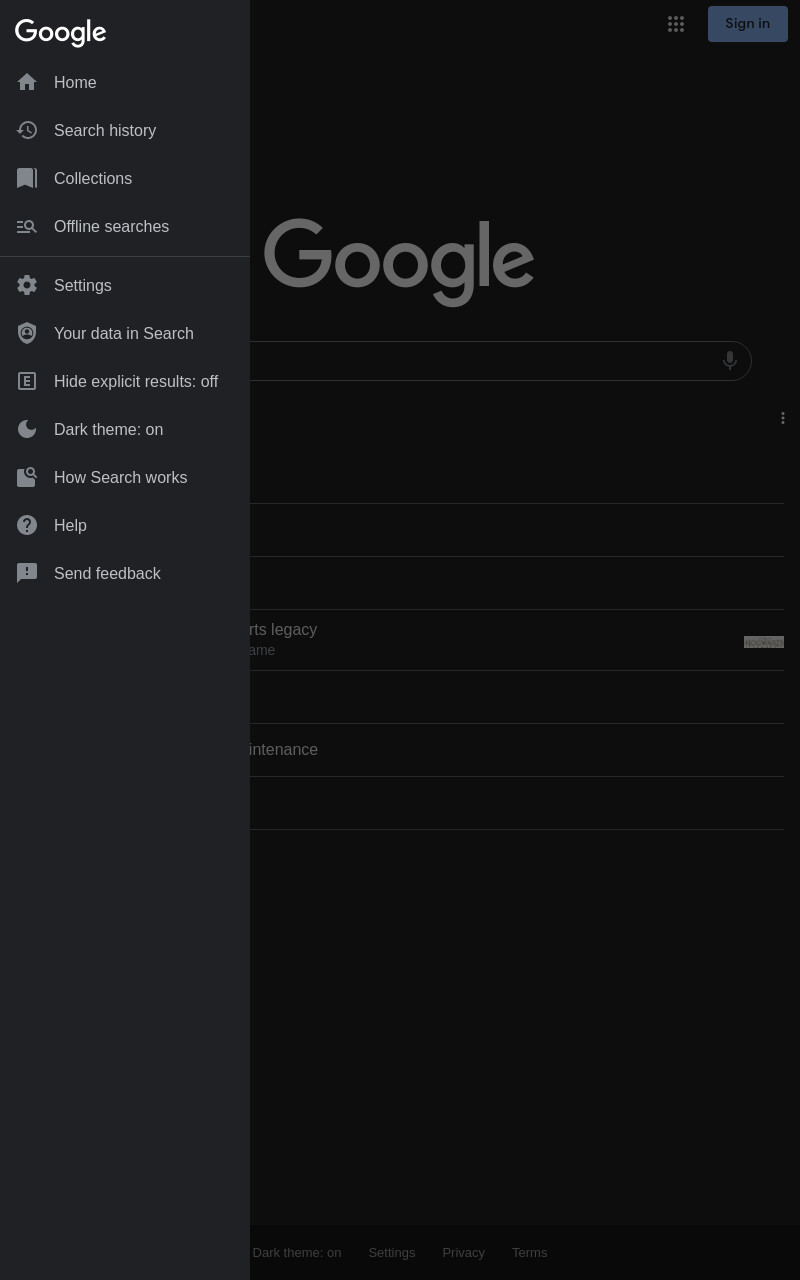The image size is (800, 1280).
Task: Click the Help question mark icon
Action: [27, 525]
